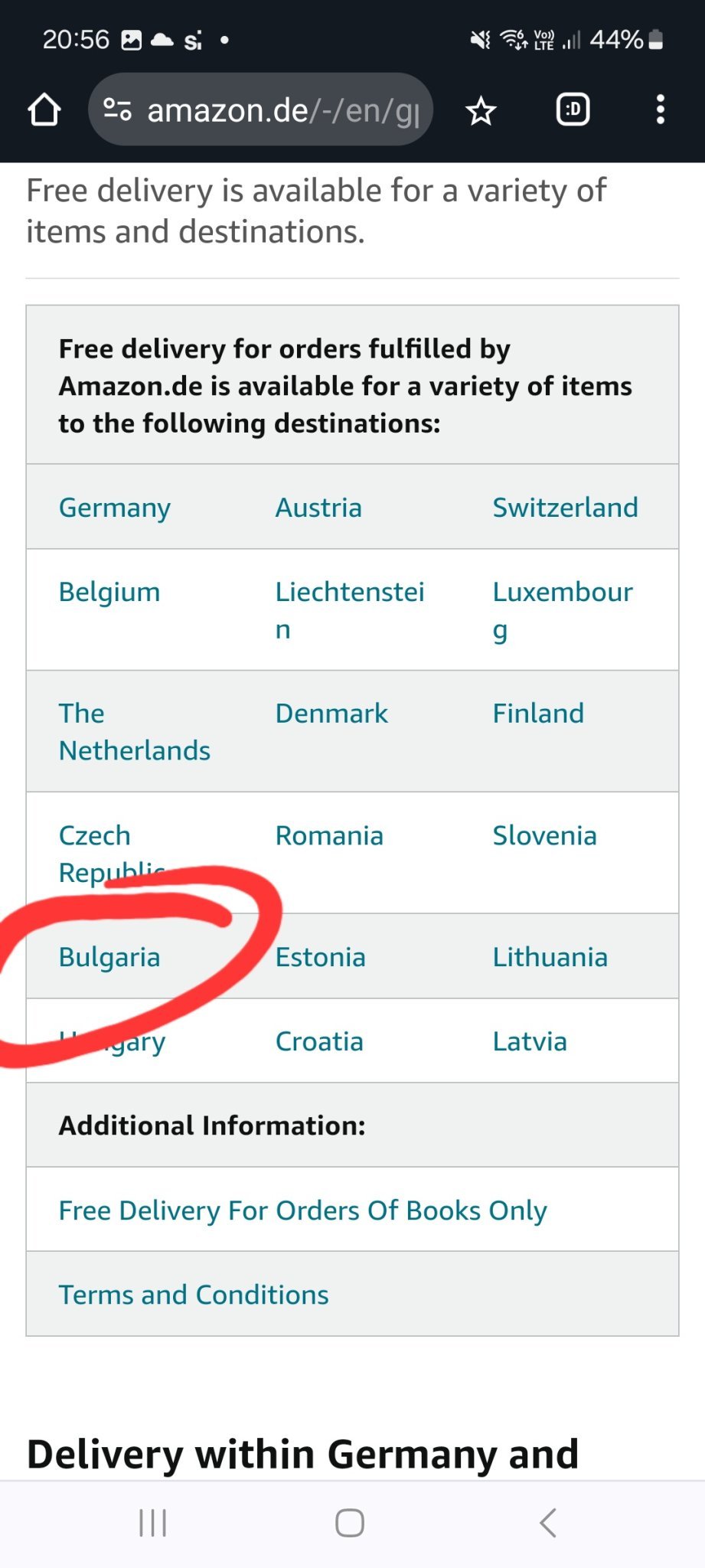Open the Switzerland link

pyautogui.click(x=565, y=508)
